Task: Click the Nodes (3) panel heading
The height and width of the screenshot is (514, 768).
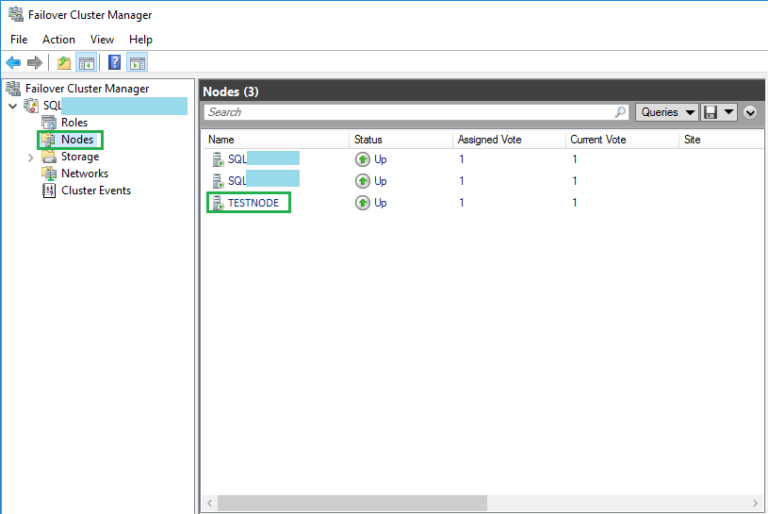Action: click(x=231, y=92)
